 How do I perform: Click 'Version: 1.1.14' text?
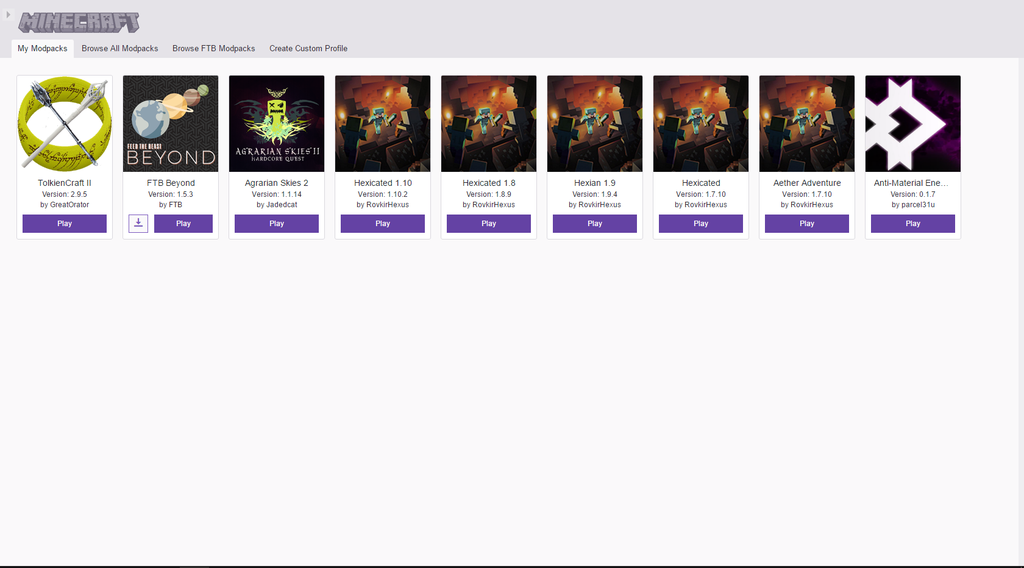(x=277, y=195)
